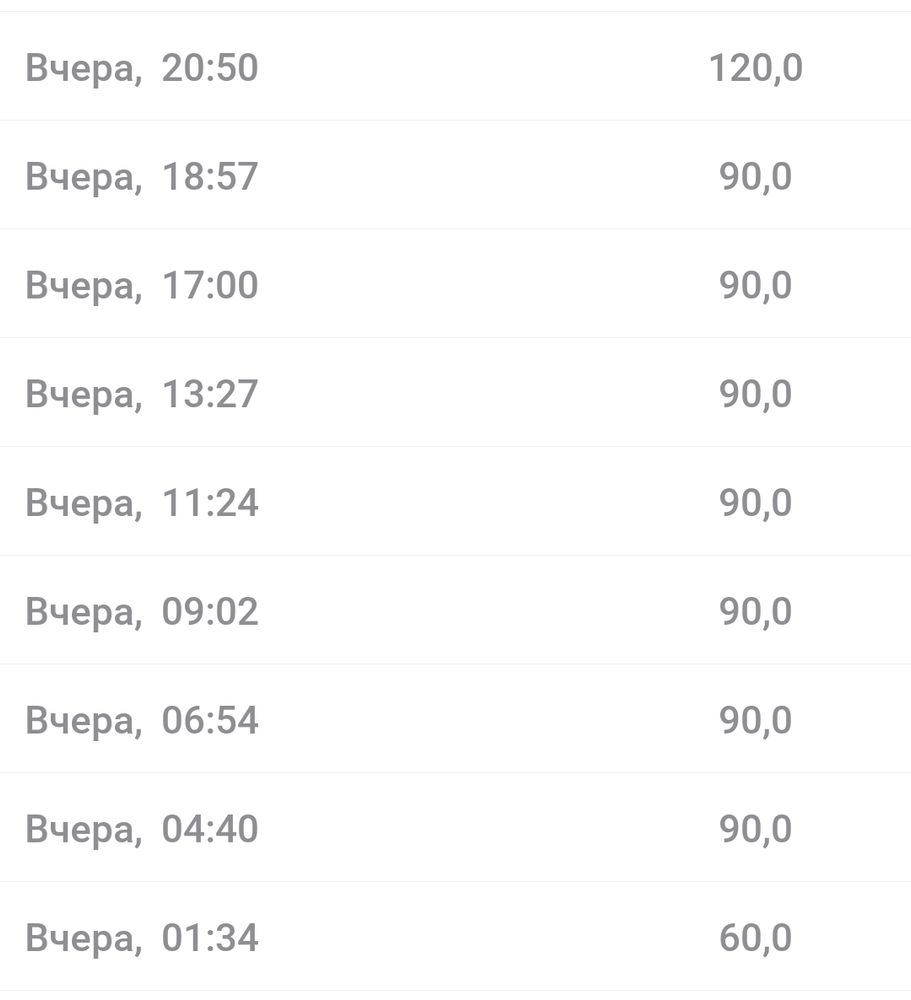Click the 90,0 value beside 04:40

point(755,830)
